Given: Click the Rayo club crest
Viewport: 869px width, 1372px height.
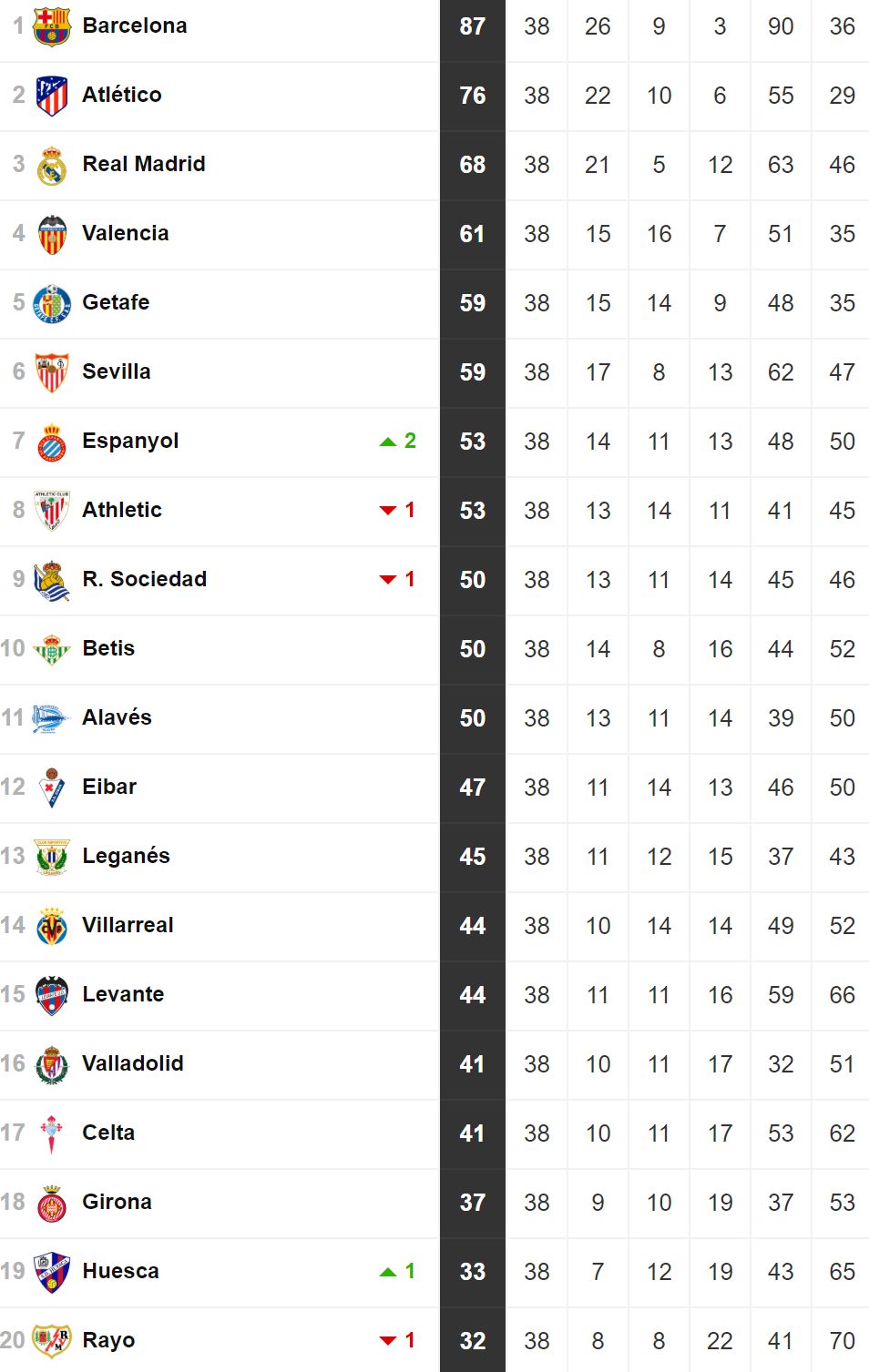Looking at the screenshot, I should [x=52, y=1340].
